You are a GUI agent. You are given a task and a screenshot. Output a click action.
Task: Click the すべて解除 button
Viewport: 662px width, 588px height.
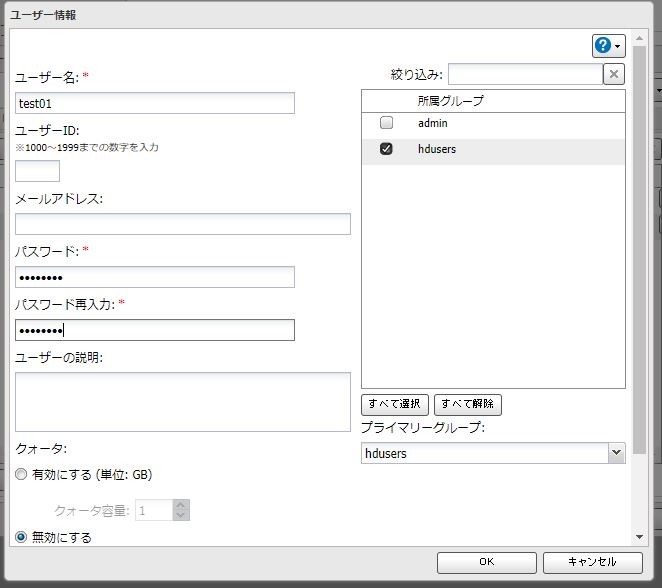468,404
